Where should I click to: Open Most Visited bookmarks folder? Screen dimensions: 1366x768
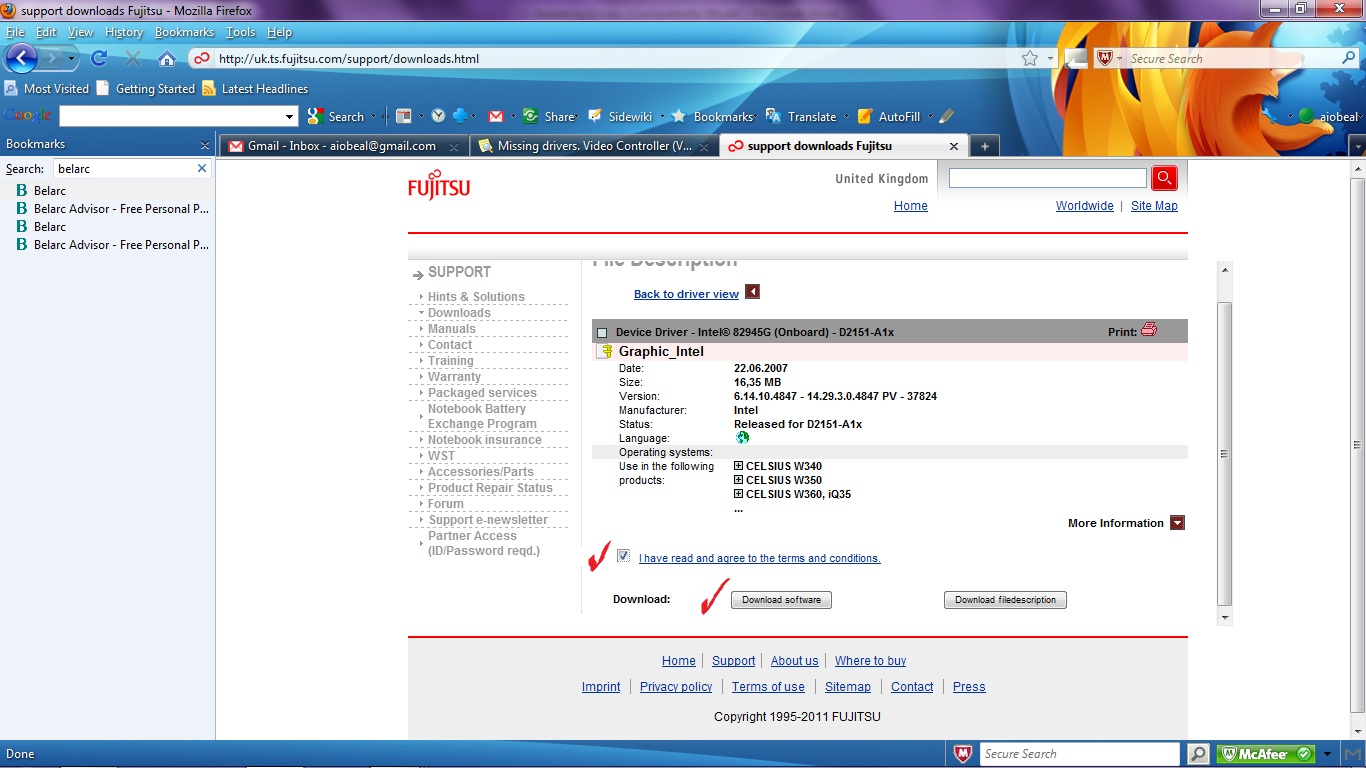[x=47, y=88]
